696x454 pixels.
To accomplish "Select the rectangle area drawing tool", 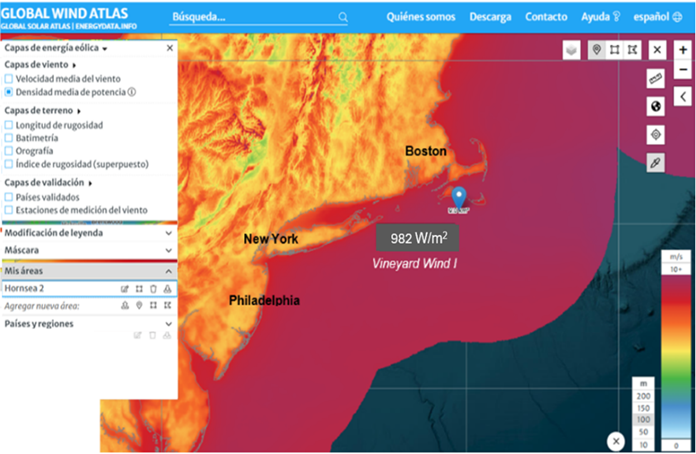I will 615,50.
